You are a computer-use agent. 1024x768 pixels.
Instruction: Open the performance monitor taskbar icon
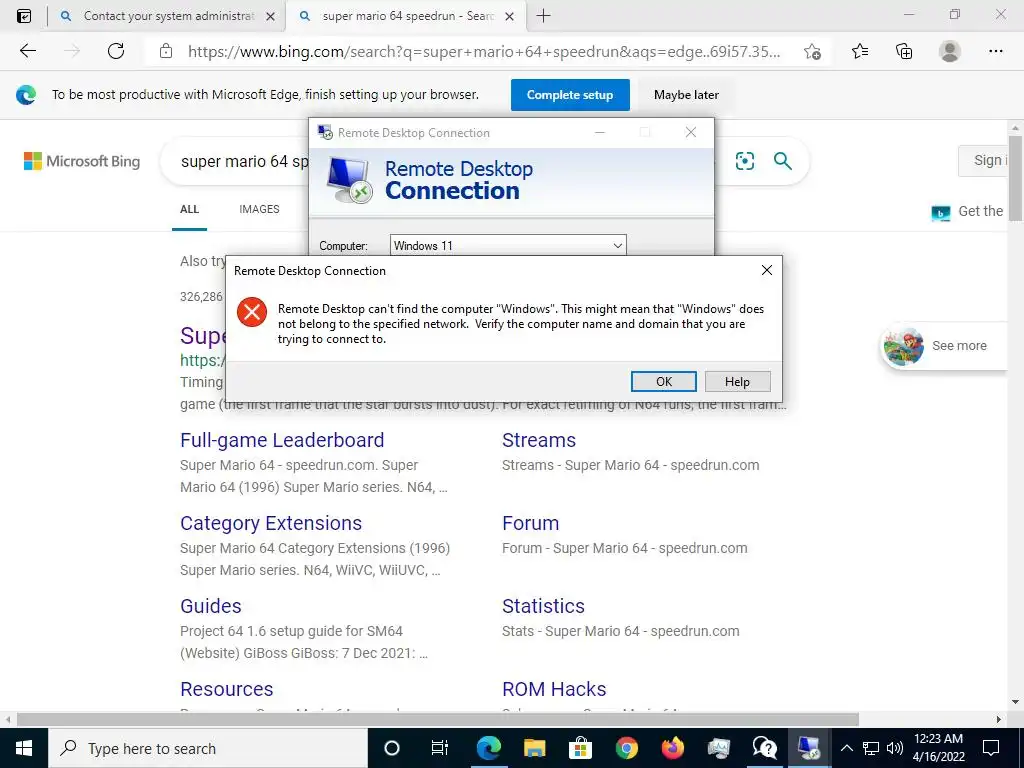tap(718, 748)
